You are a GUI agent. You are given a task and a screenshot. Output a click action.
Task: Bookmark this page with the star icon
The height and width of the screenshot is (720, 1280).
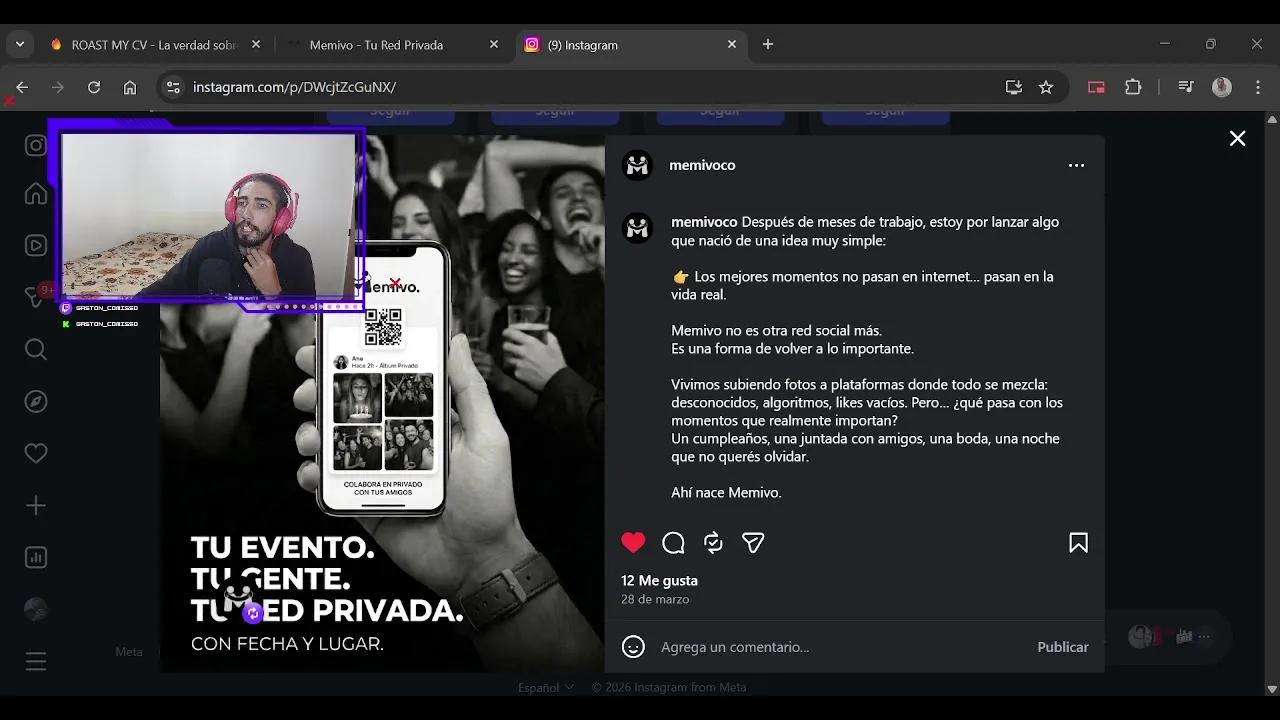(1046, 87)
